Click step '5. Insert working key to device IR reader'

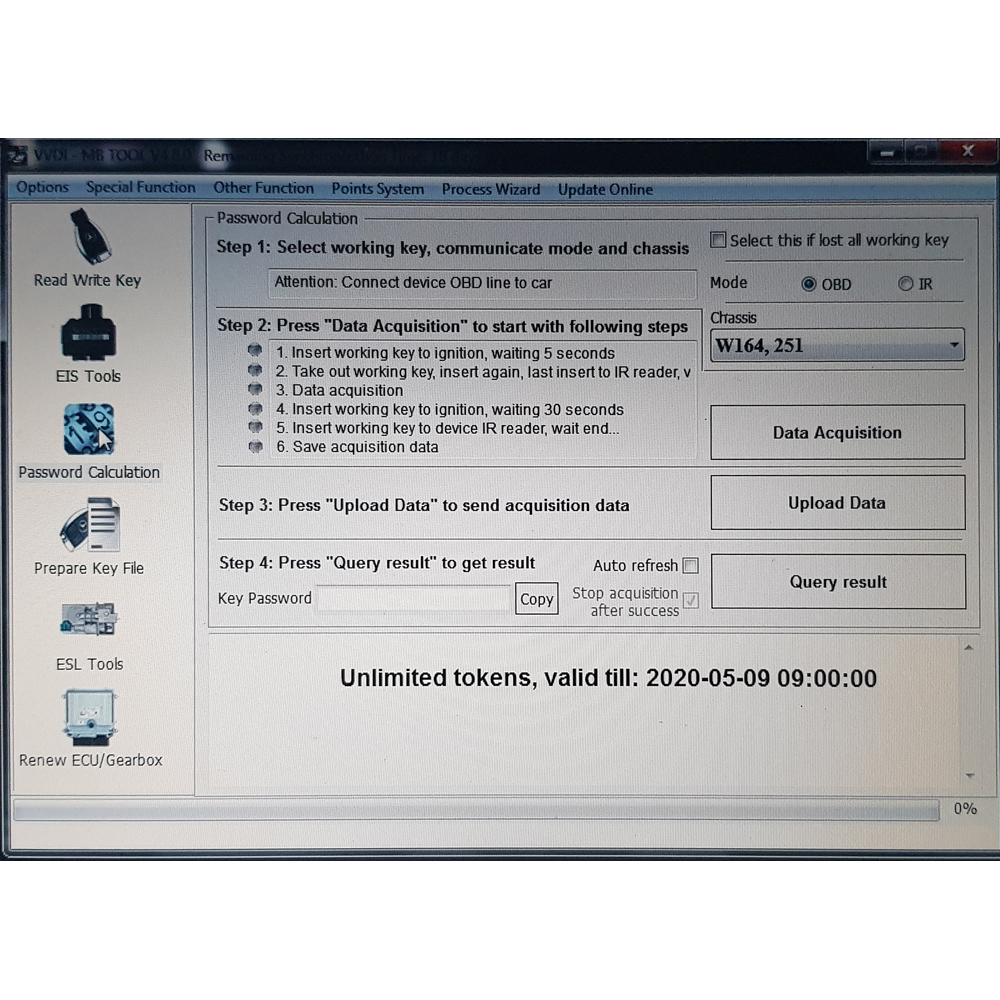(447, 428)
